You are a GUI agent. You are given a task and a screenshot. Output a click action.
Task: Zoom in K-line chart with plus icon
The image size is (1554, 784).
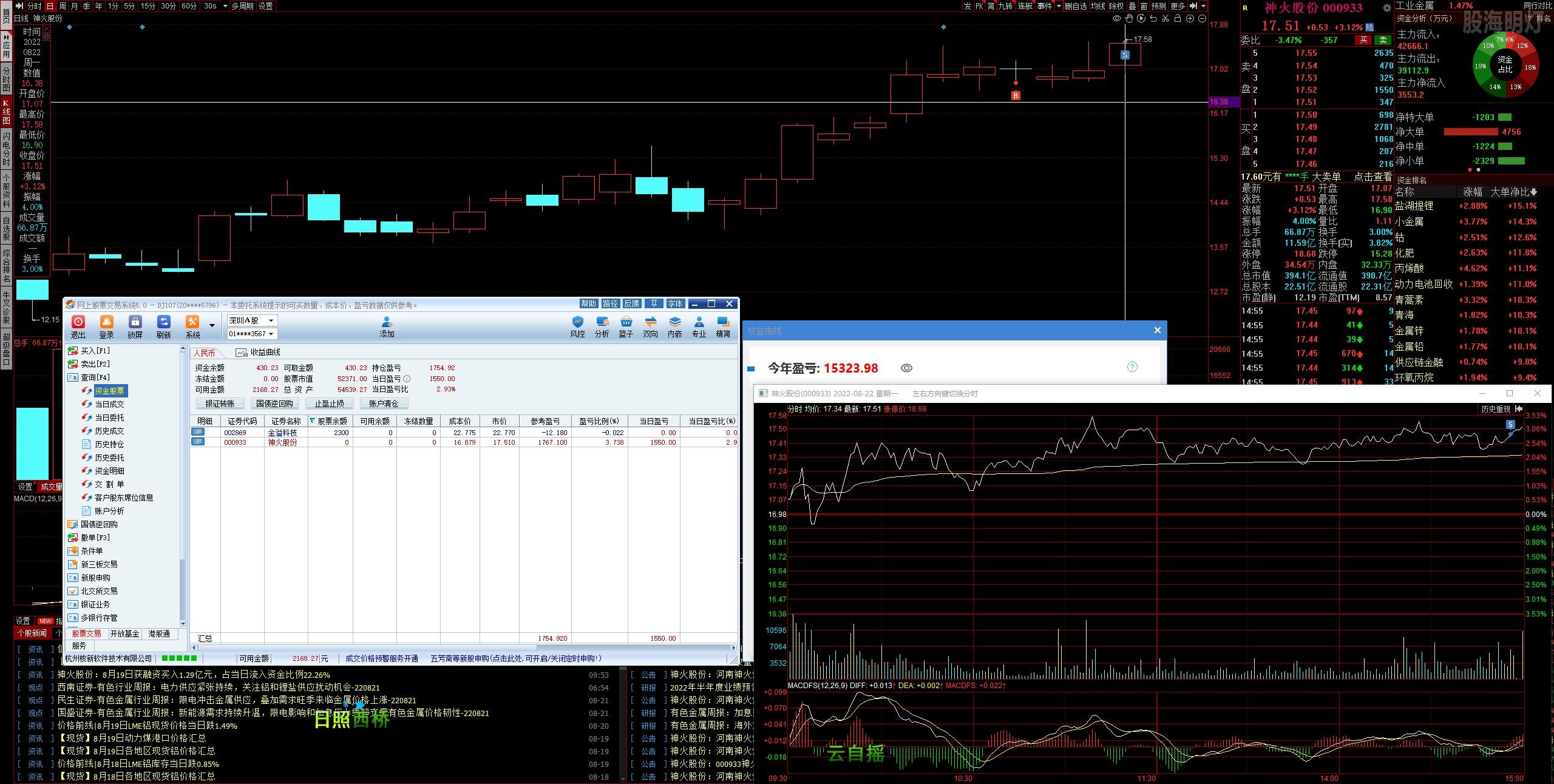tap(1190, 19)
